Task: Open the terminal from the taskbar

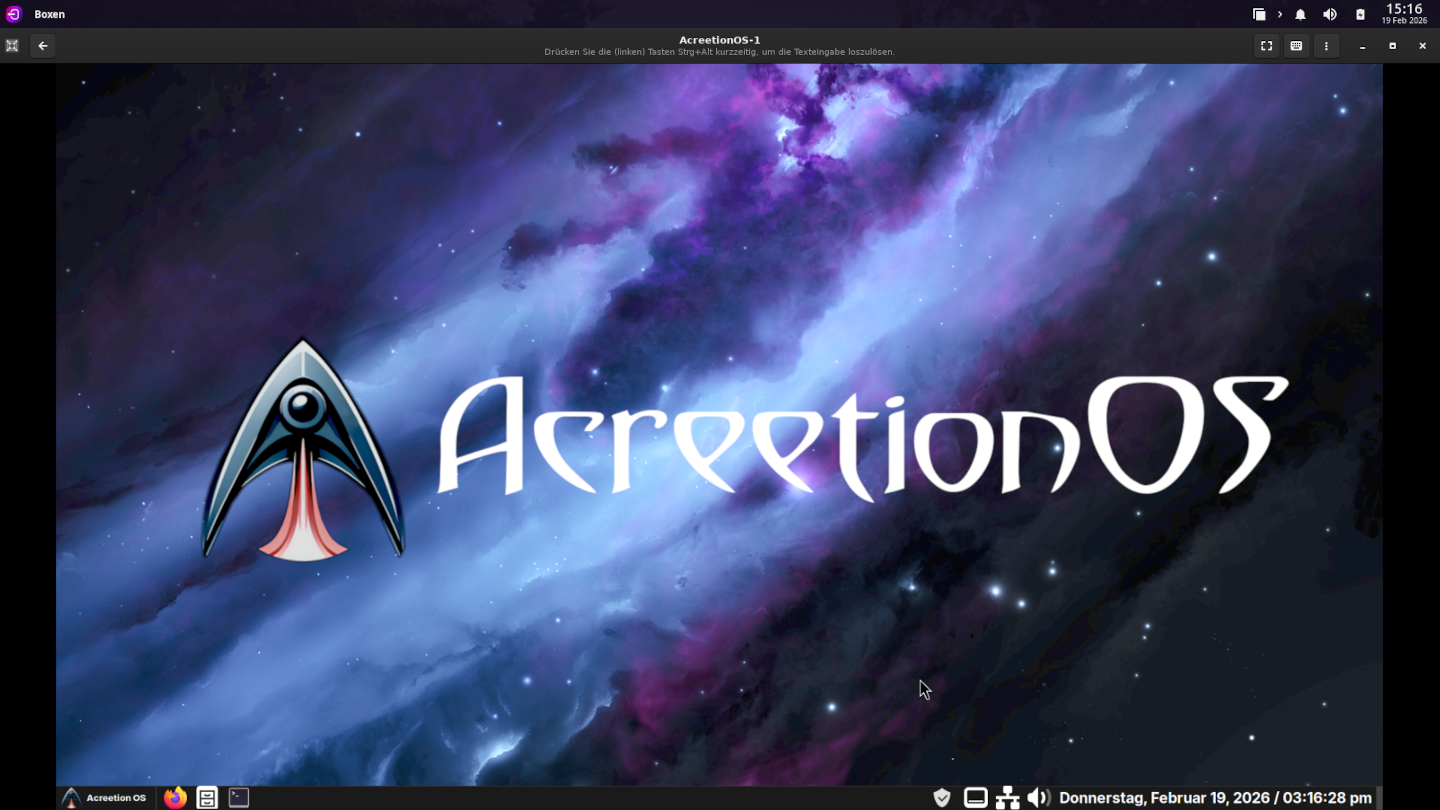Action: (238, 797)
